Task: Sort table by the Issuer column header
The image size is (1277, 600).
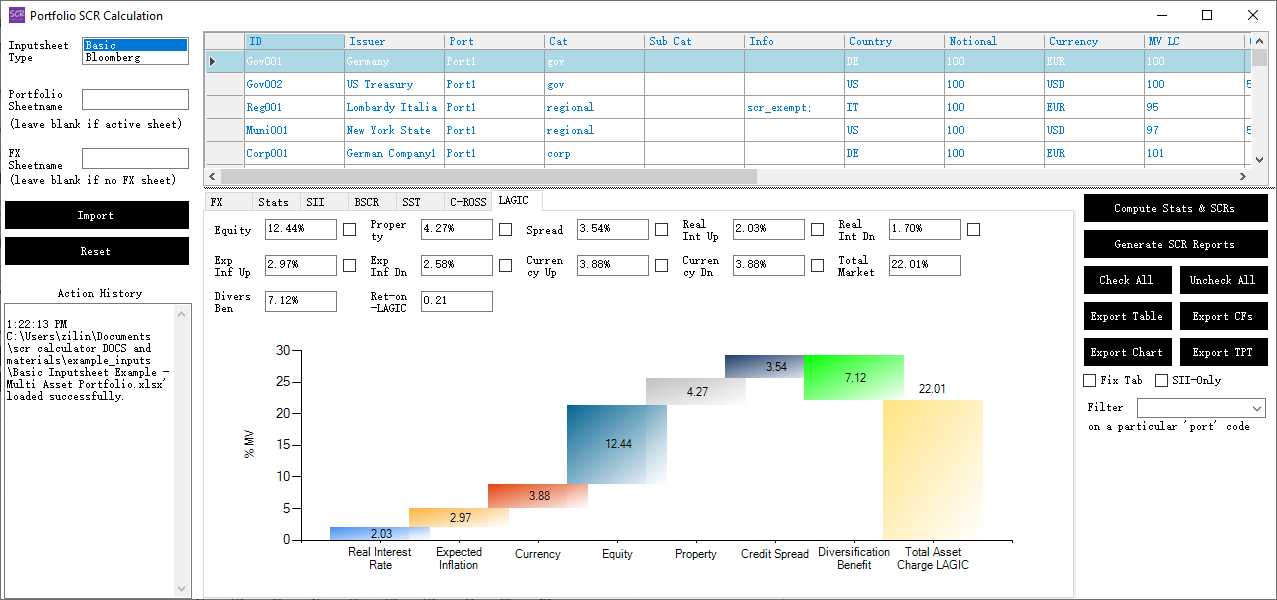Action: 394,41
